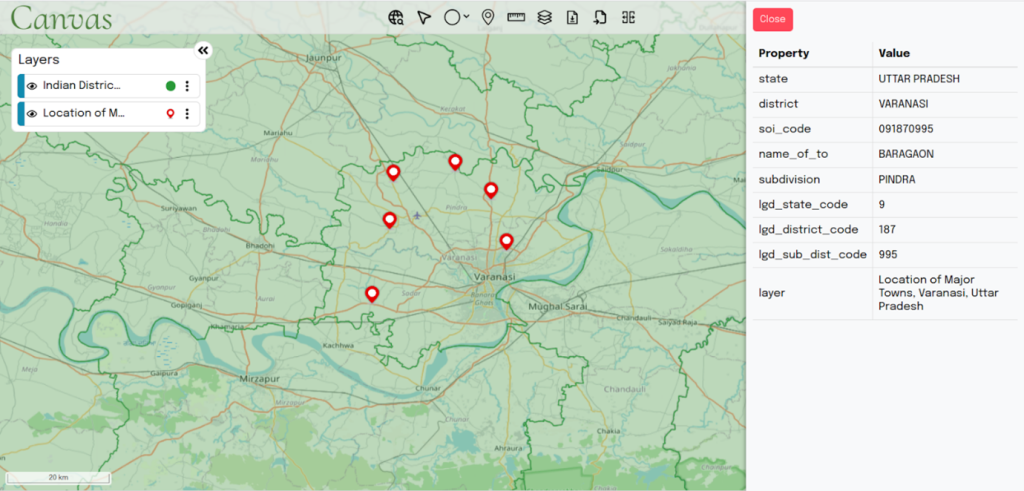Viewport: 1024px width, 491px height.
Task: Click the file import icon with arrow
Action: 600,17
